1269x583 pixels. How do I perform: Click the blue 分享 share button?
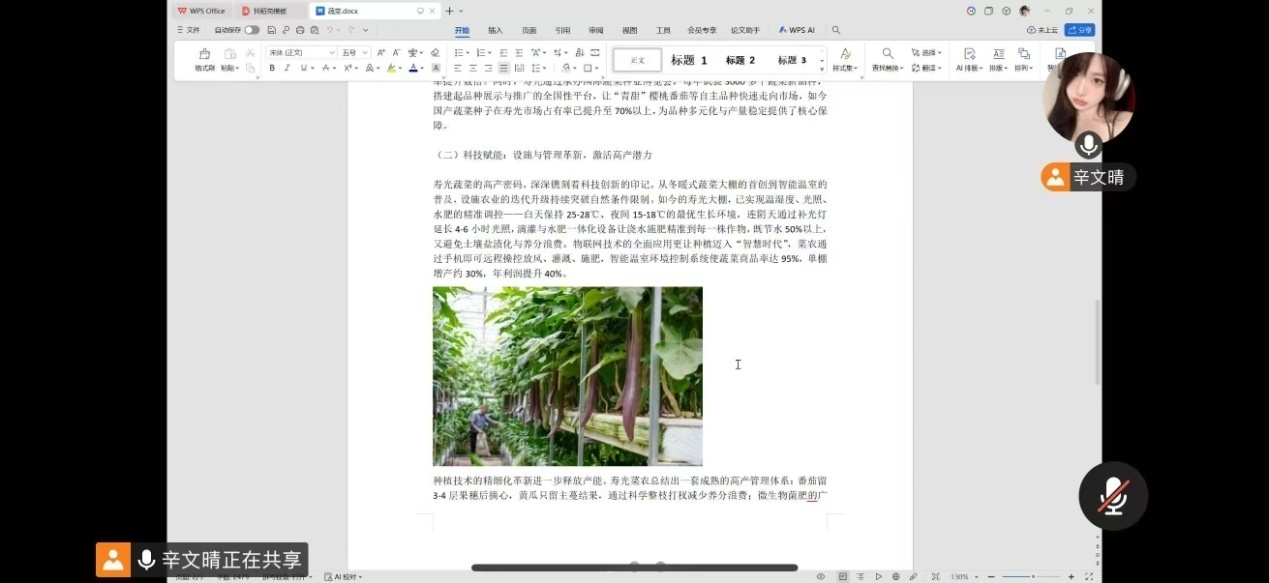click(1079, 30)
